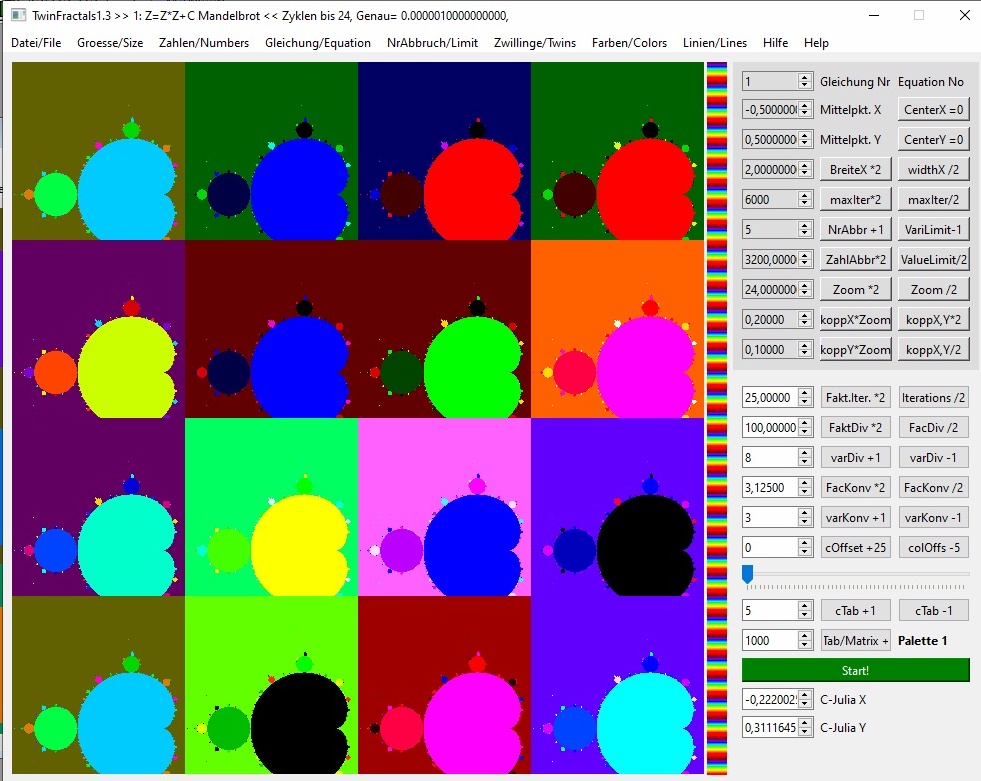Click the FacKonv /2 button
The height and width of the screenshot is (781, 981).
(x=933, y=487)
